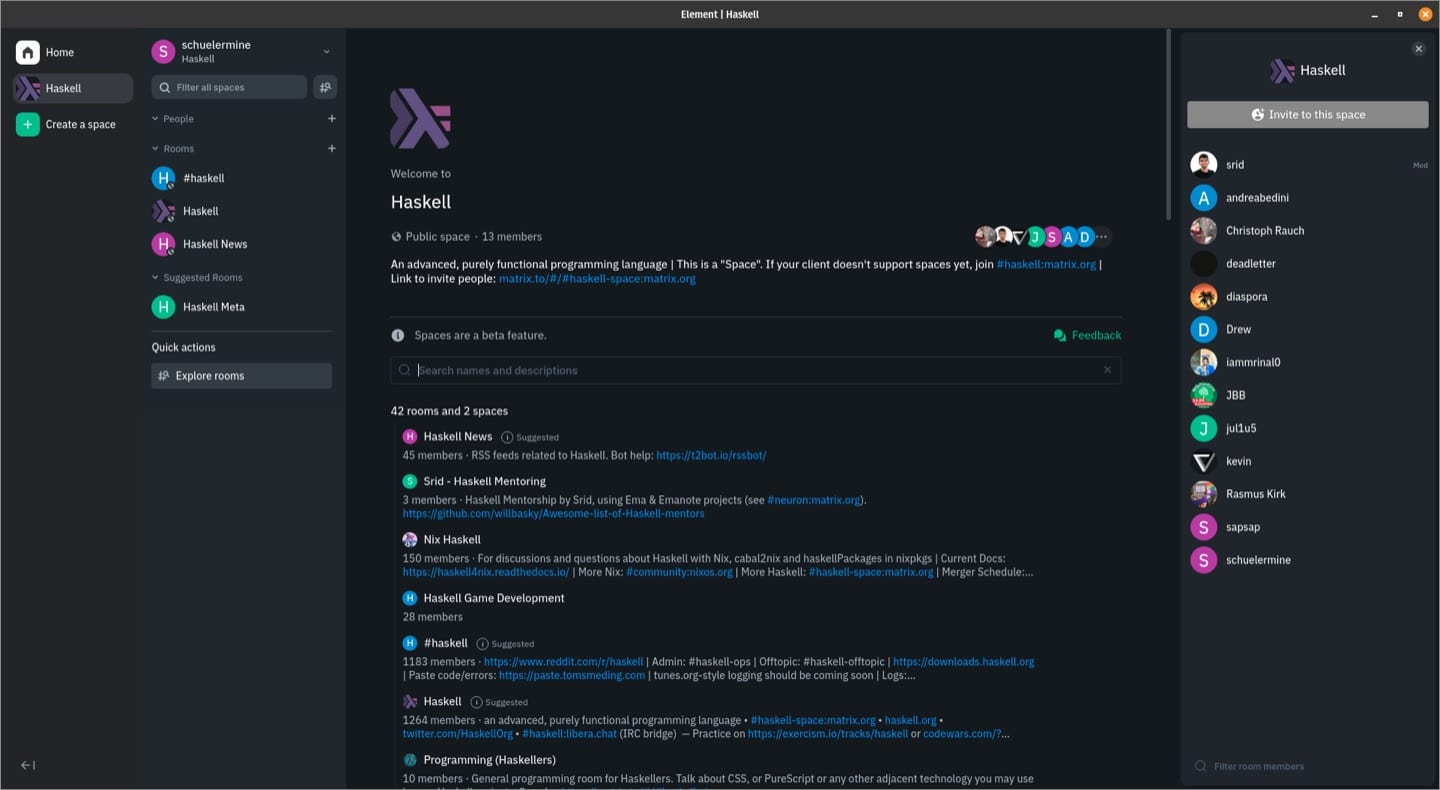Click Invite to this space
1440x790 pixels.
click(1307, 114)
